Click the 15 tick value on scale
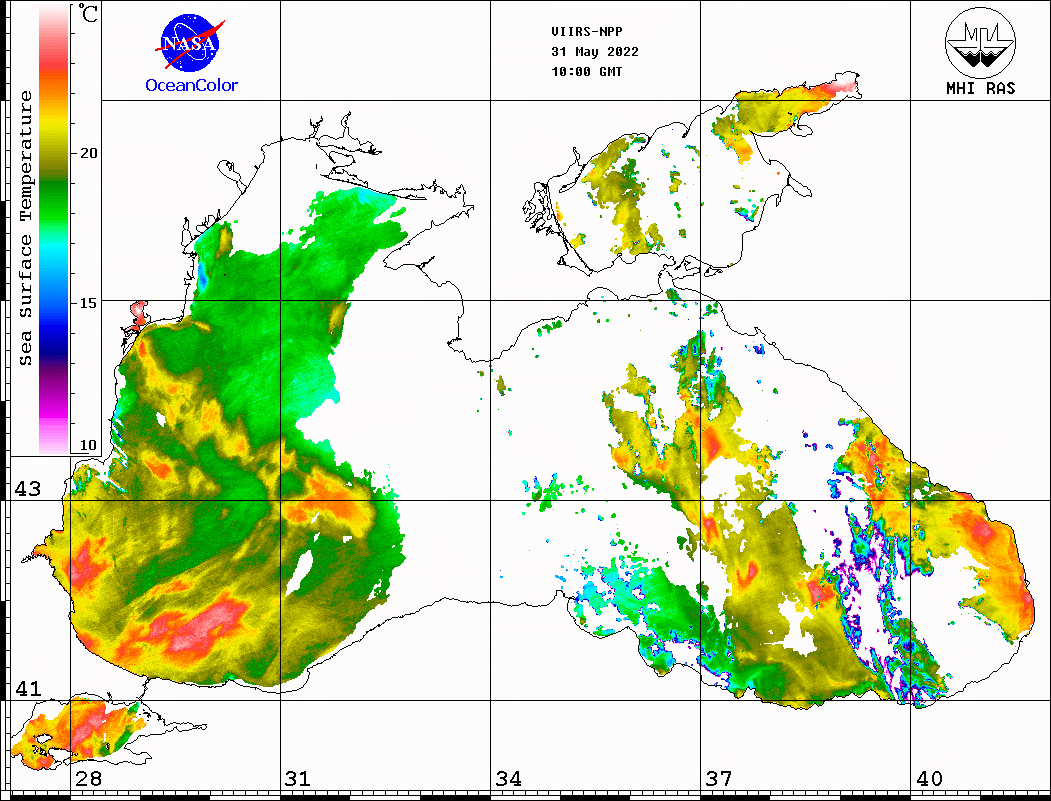 click(x=88, y=303)
